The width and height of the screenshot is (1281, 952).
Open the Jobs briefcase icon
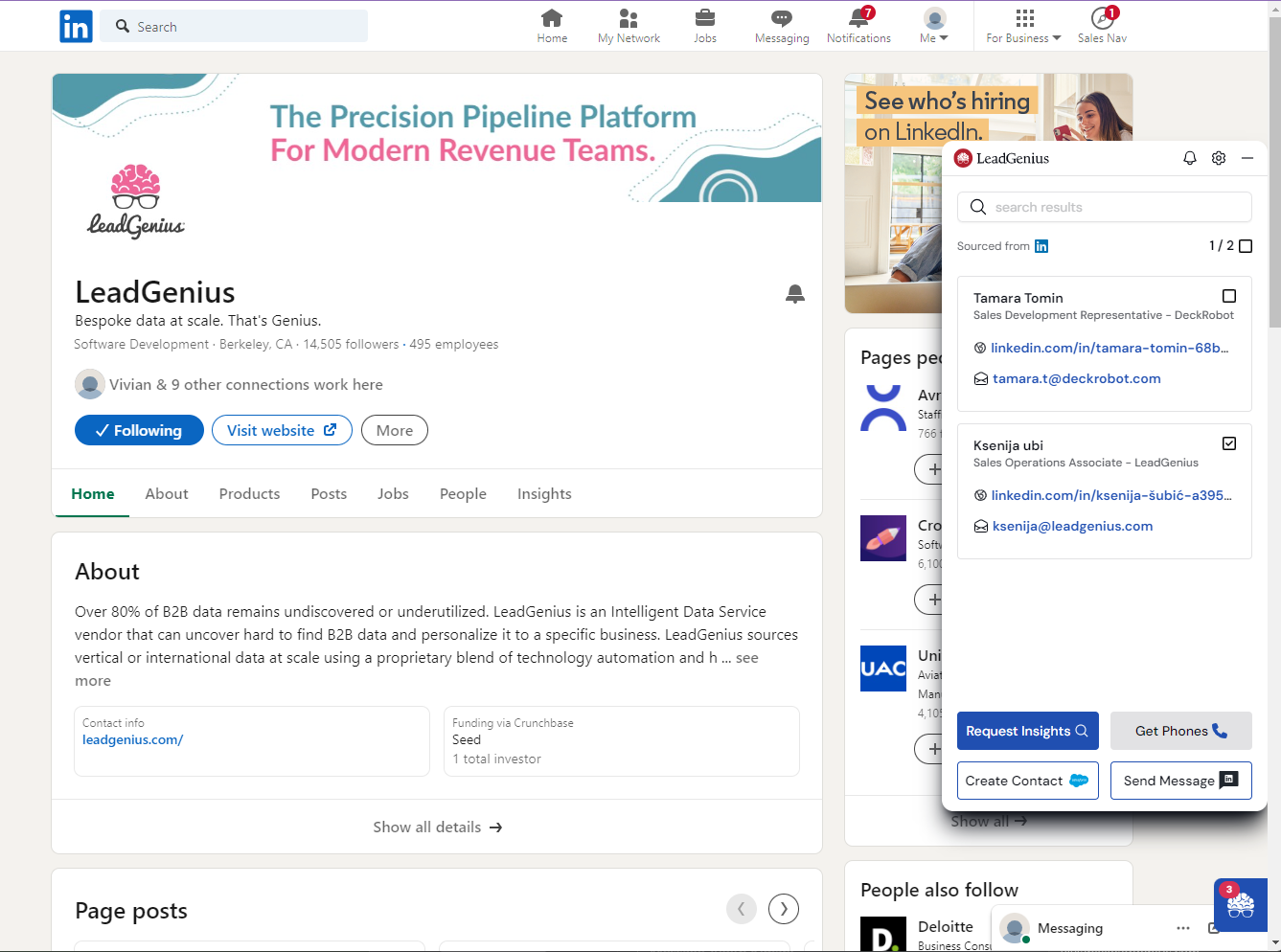705,26
